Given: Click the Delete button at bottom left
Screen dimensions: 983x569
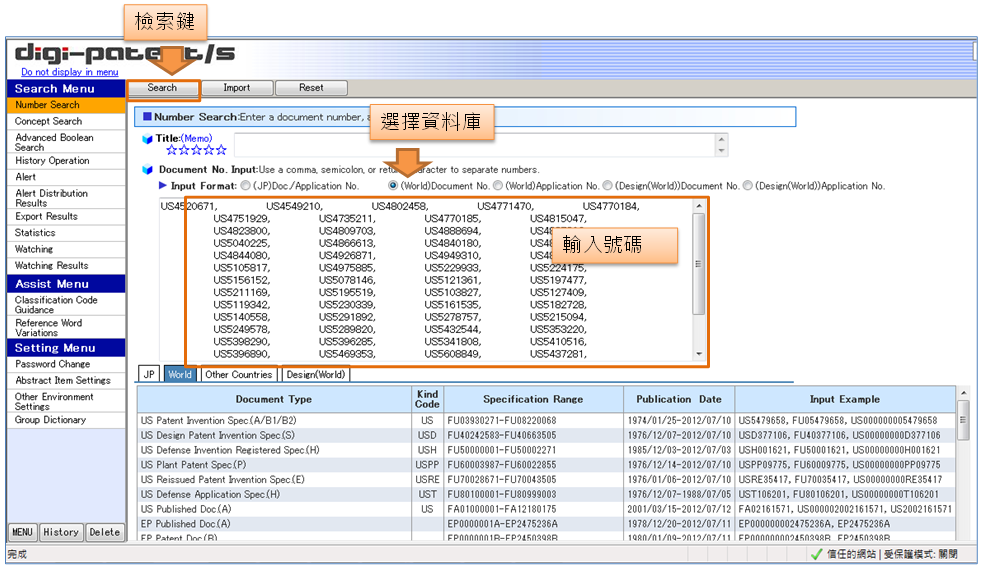Looking at the screenshot, I should click(x=105, y=533).
